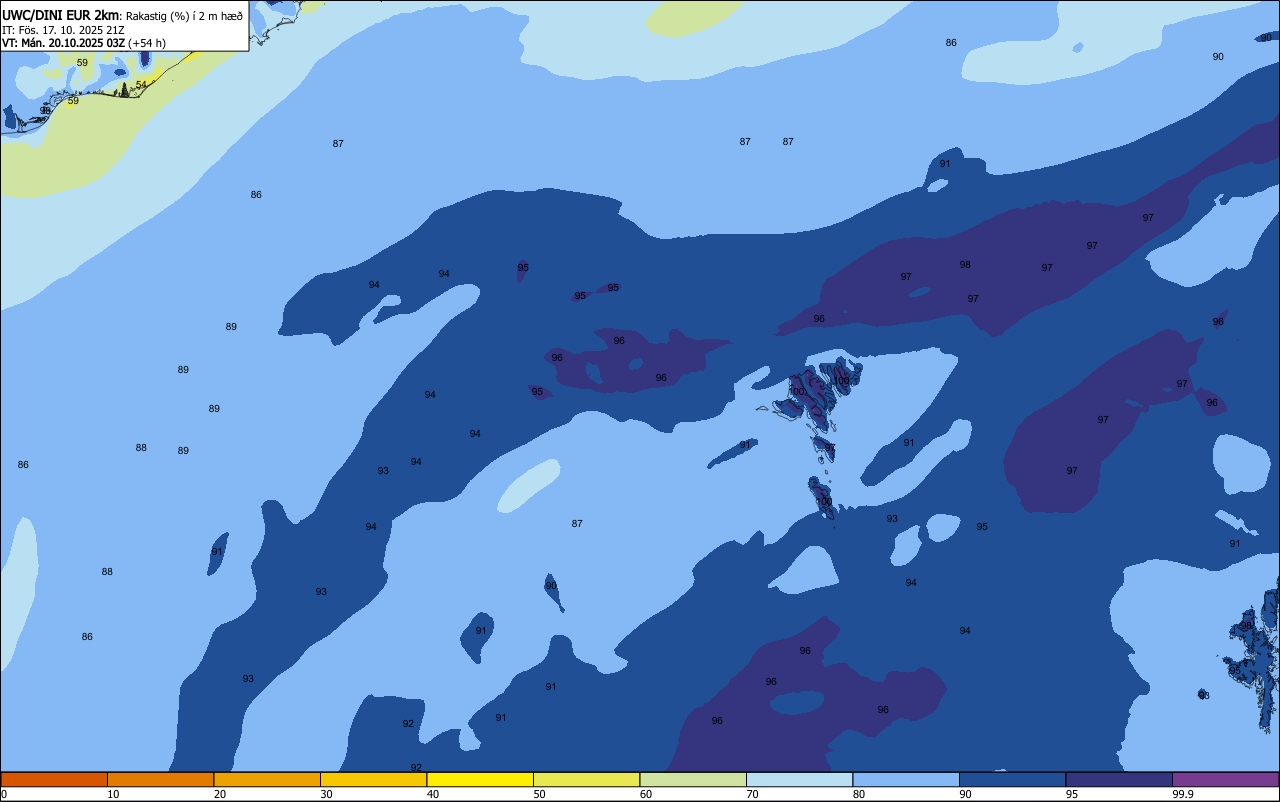The image size is (1280, 802).
Task: Select the 'IT: Fös. 17. 10. 2025 21Z' line
Action: click(x=63, y=30)
